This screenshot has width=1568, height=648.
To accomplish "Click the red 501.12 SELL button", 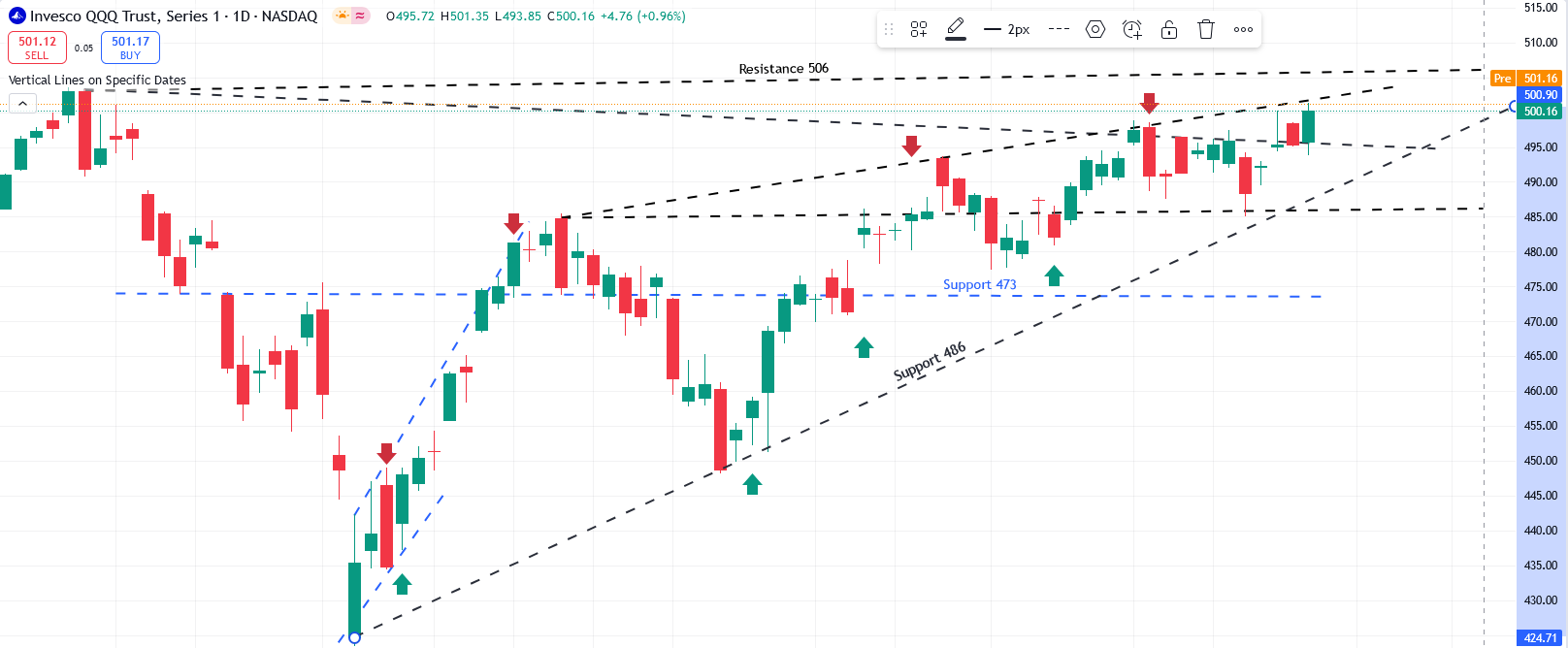I will click(37, 47).
